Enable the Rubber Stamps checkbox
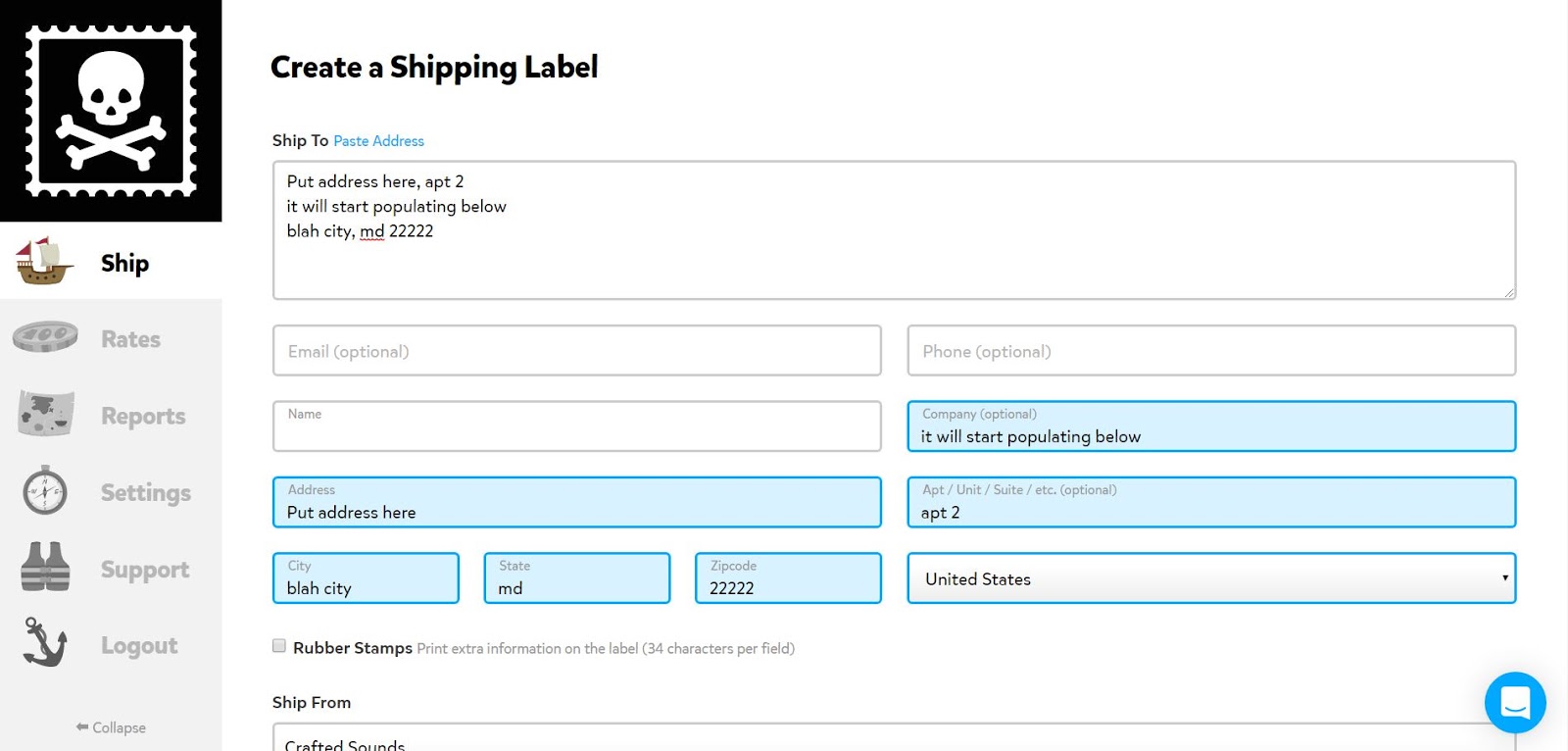The width and height of the screenshot is (1568, 751). click(x=279, y=646)
